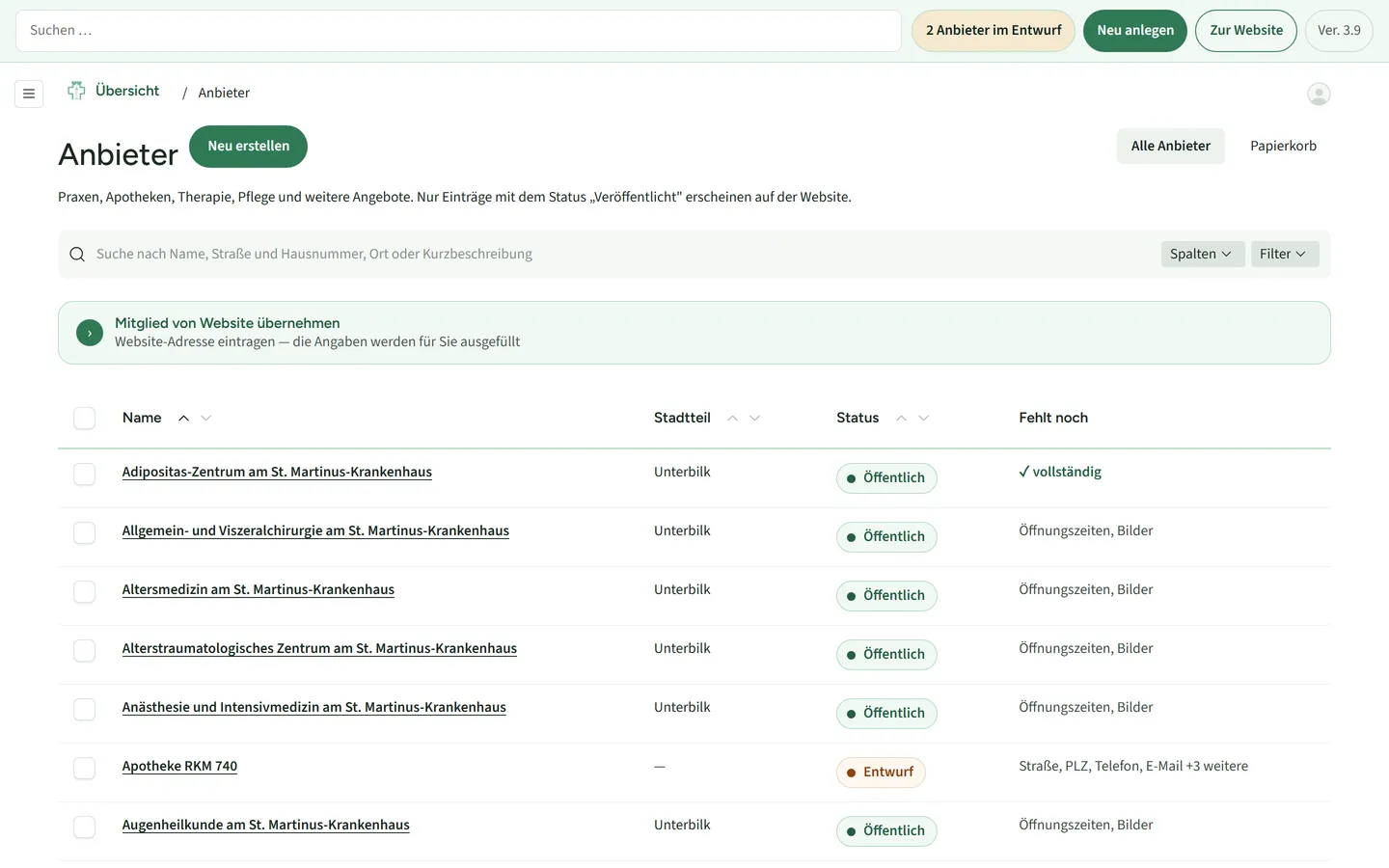
Task: Switch to the Alle Anbieter tab
Action: tap(1171, 146)
